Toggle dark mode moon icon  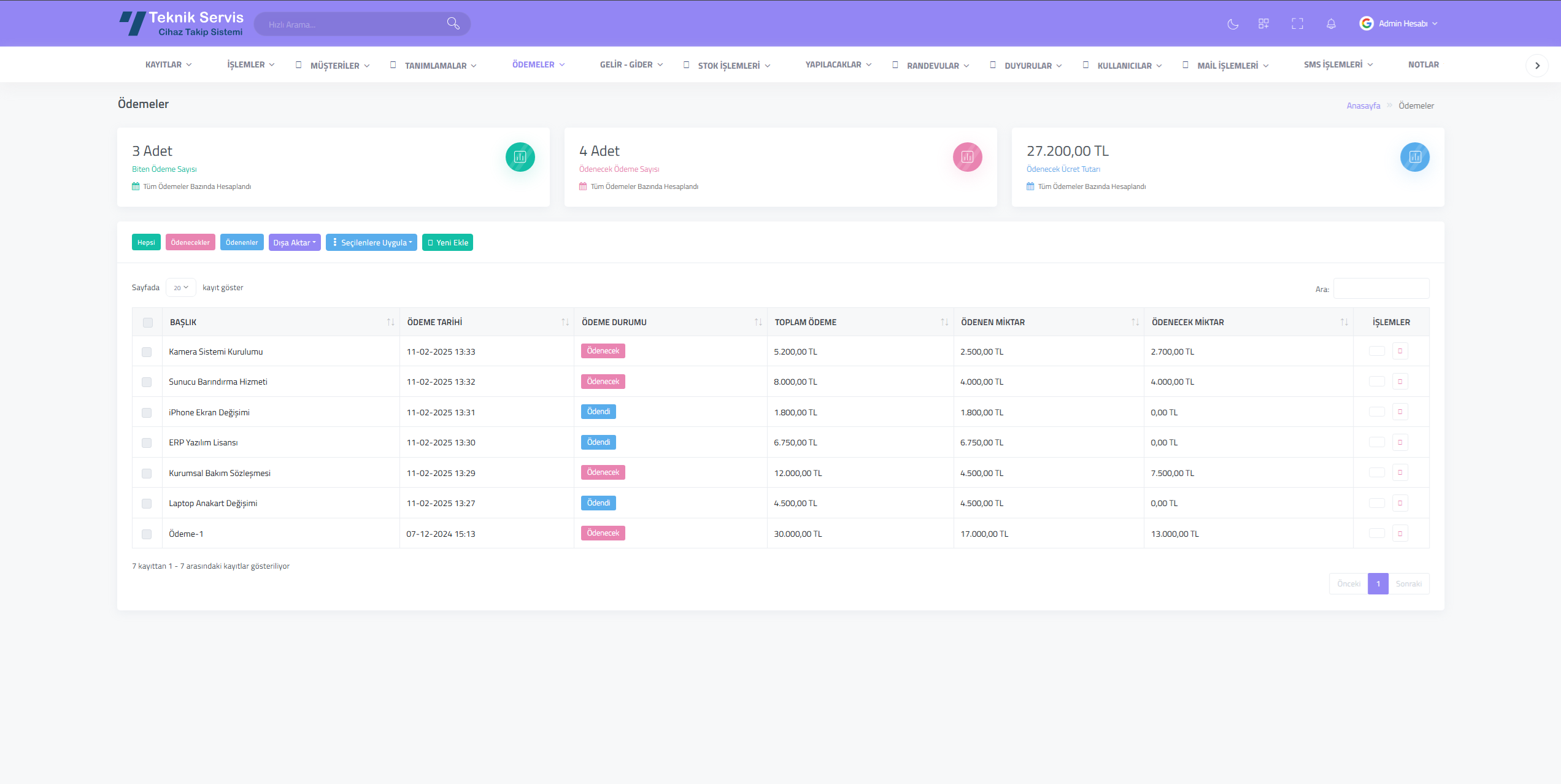click(x=1232, y=24)
